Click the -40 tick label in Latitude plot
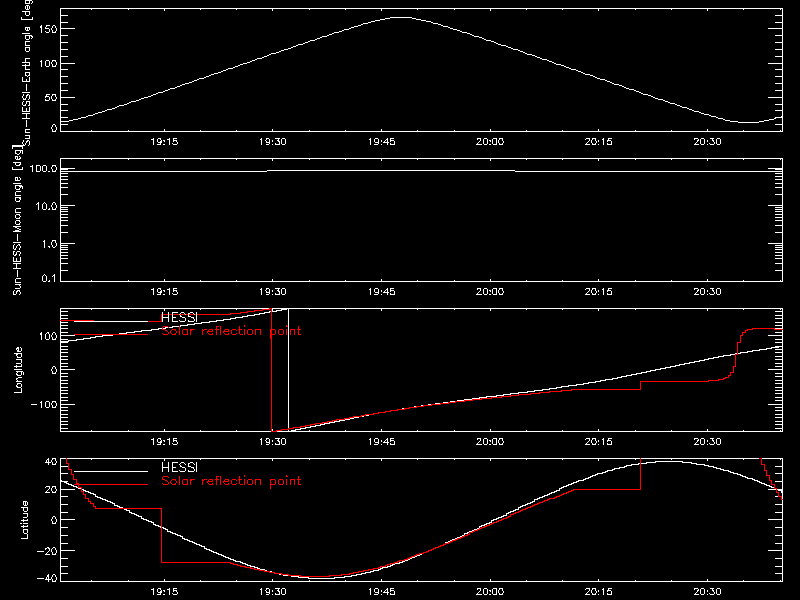The width and height of the screenshot is (800, 600). tap(47, 579)
